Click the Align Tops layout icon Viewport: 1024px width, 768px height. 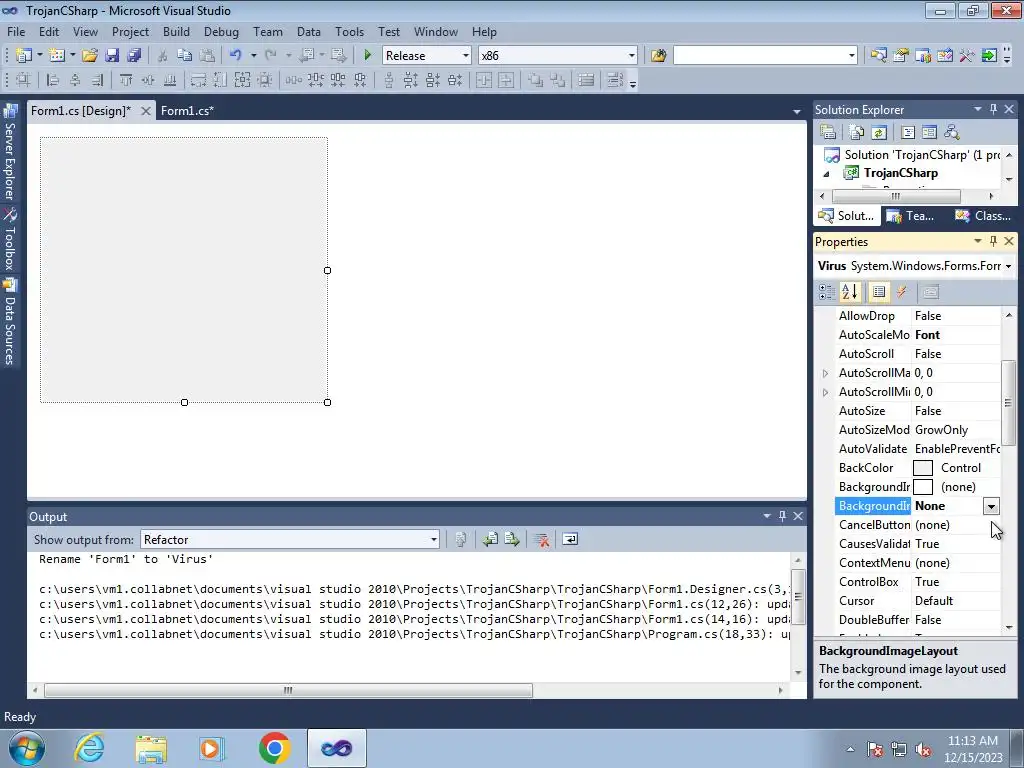pyautogui.click(x=126, y=80)
